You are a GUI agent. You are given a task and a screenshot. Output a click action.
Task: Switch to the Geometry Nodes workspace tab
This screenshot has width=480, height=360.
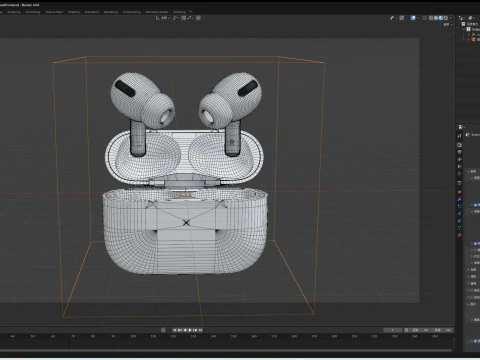(x=157, y=12)
